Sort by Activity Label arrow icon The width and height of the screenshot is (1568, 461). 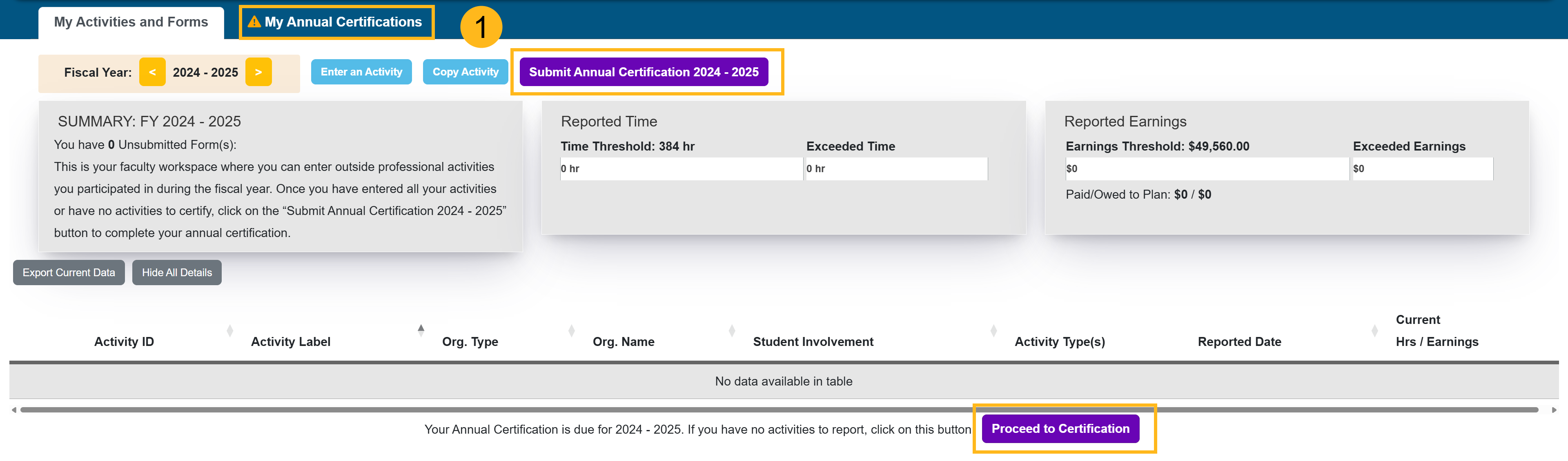[421, 331]
